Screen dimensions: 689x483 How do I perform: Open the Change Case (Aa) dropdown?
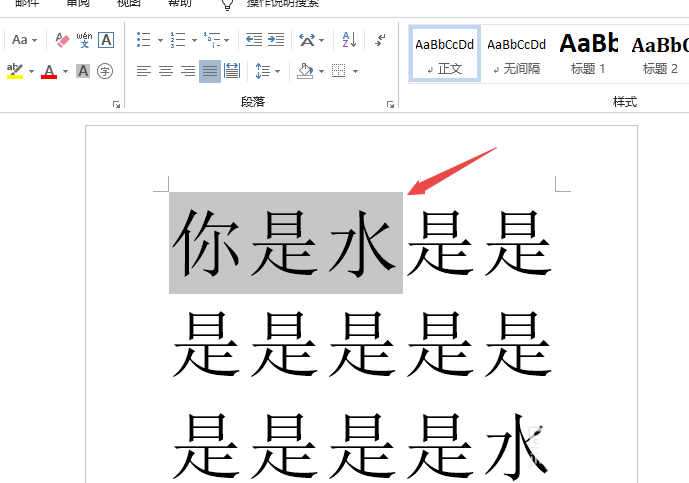point(24,40)
